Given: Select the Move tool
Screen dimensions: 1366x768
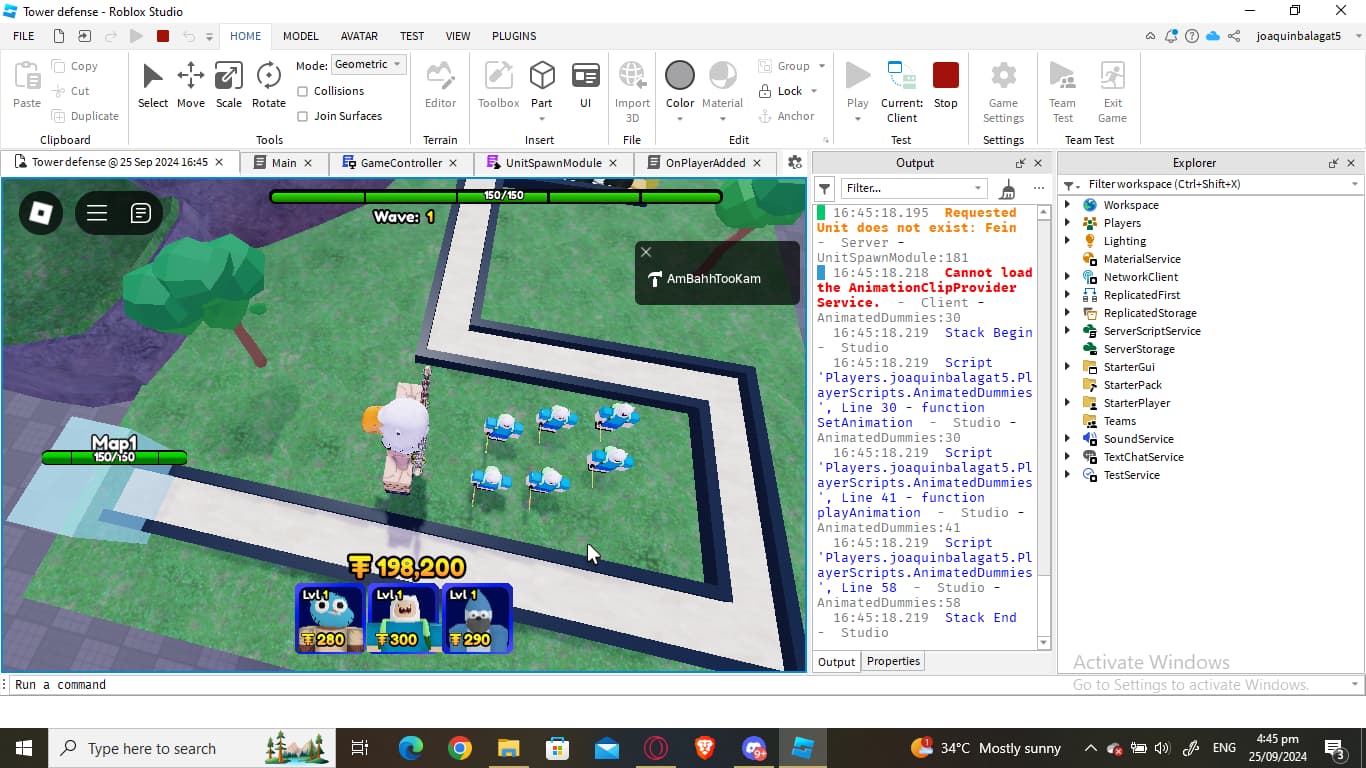Looking at the screenshot, I should (190, 85).
